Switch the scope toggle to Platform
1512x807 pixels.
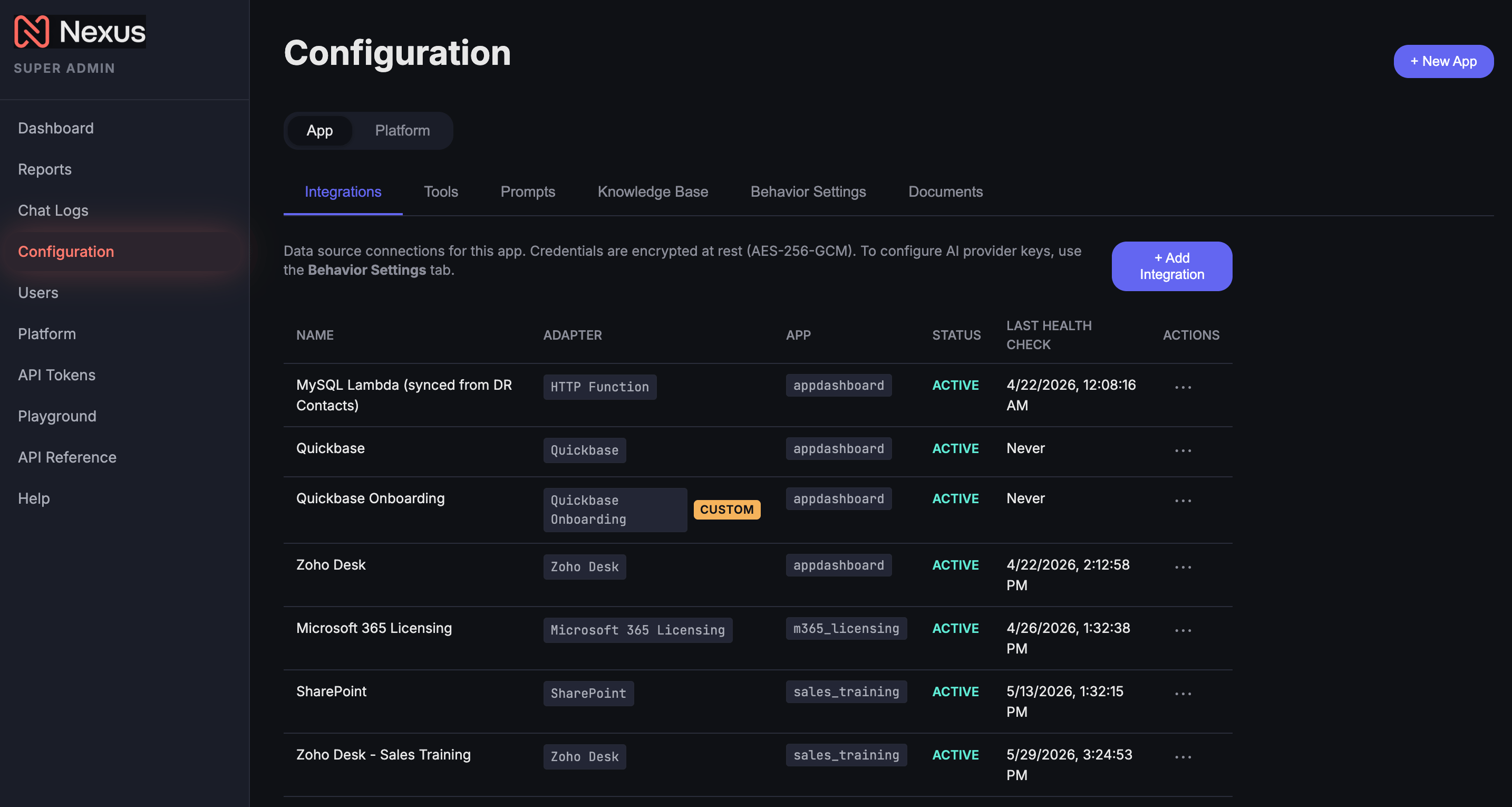pyautogui.click(x=402, y=130)
